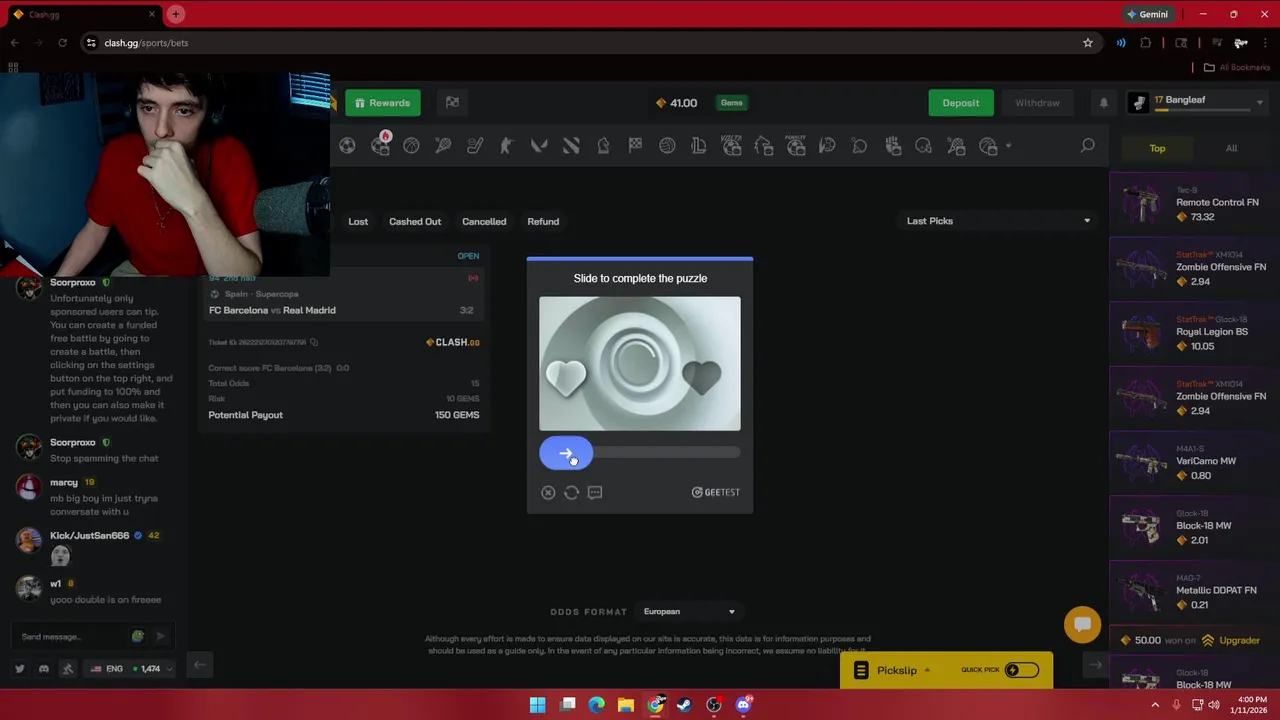Switch to the Refund tab

tap(543, 221)
